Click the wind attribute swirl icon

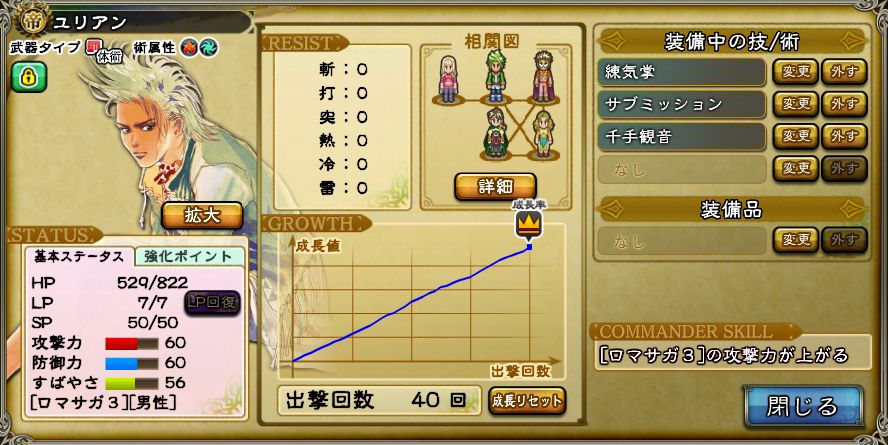coord(208,48)
